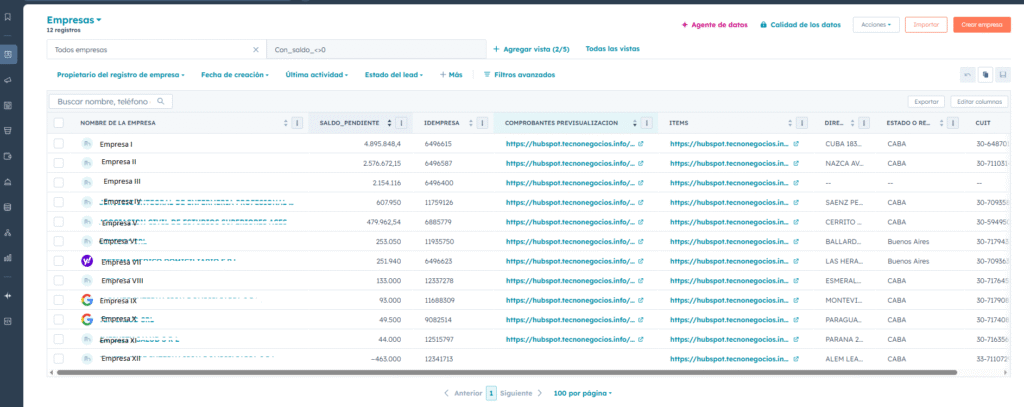Open the bookmarks icon in the sidebar
Screen dimensions: 1024x407
tap(9, 17)
